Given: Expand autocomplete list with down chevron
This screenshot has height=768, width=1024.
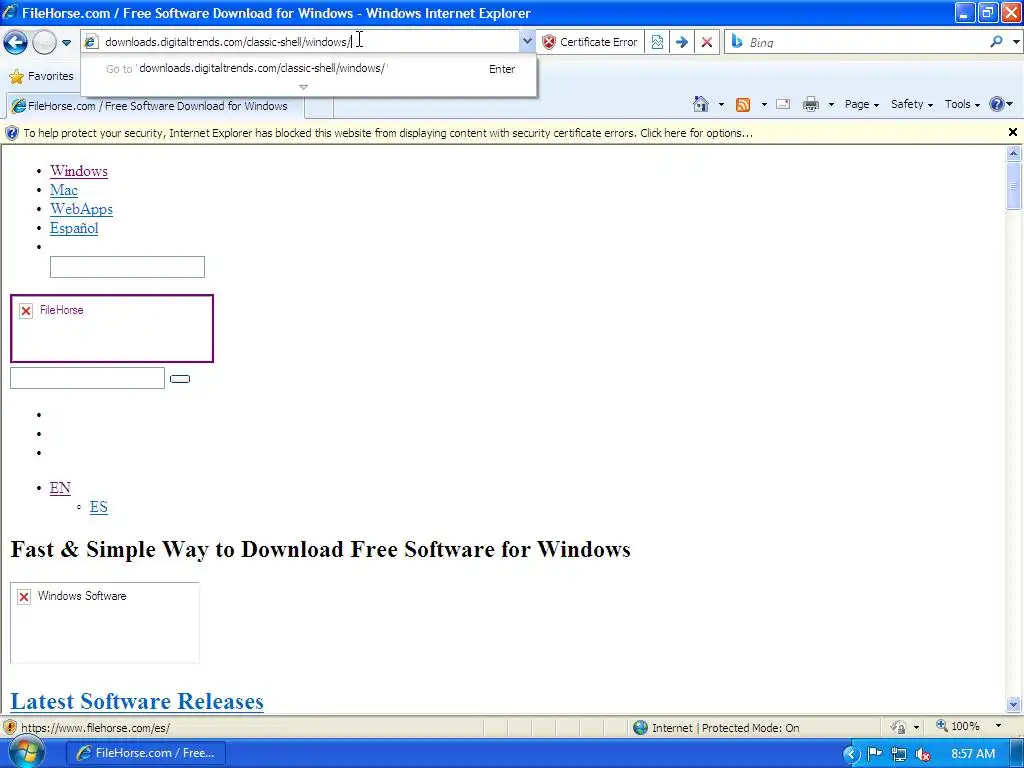Looking at the screenshot, I should (303, 87).
